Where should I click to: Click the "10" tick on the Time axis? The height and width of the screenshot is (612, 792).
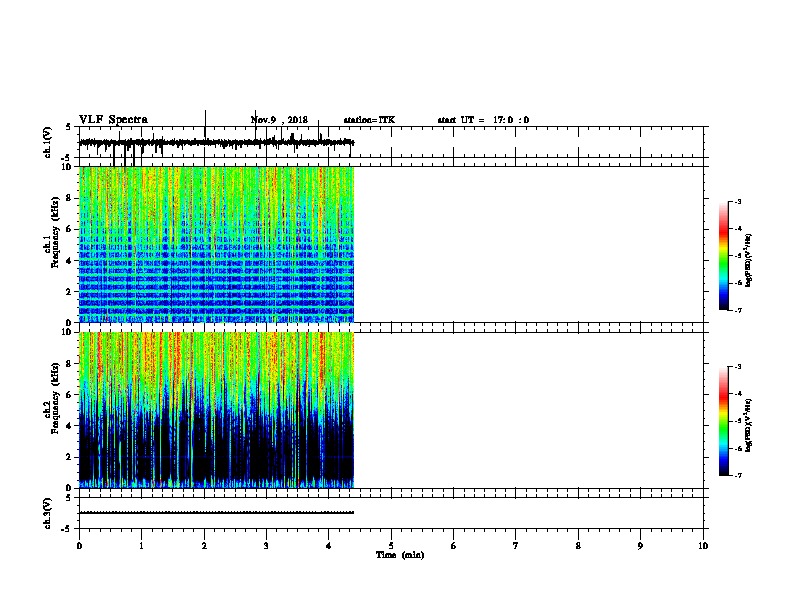pos(703,546)
